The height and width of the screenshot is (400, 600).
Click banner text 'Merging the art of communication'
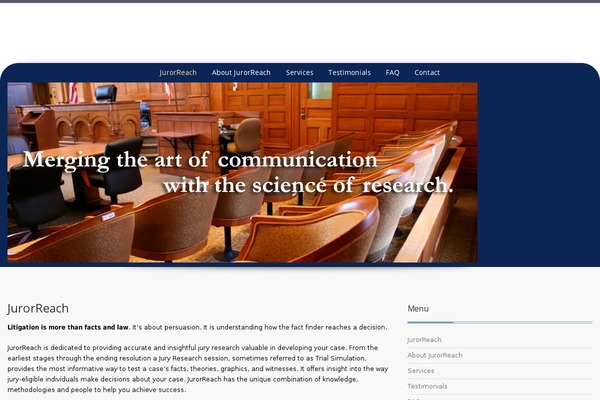(x=200, y=160)
